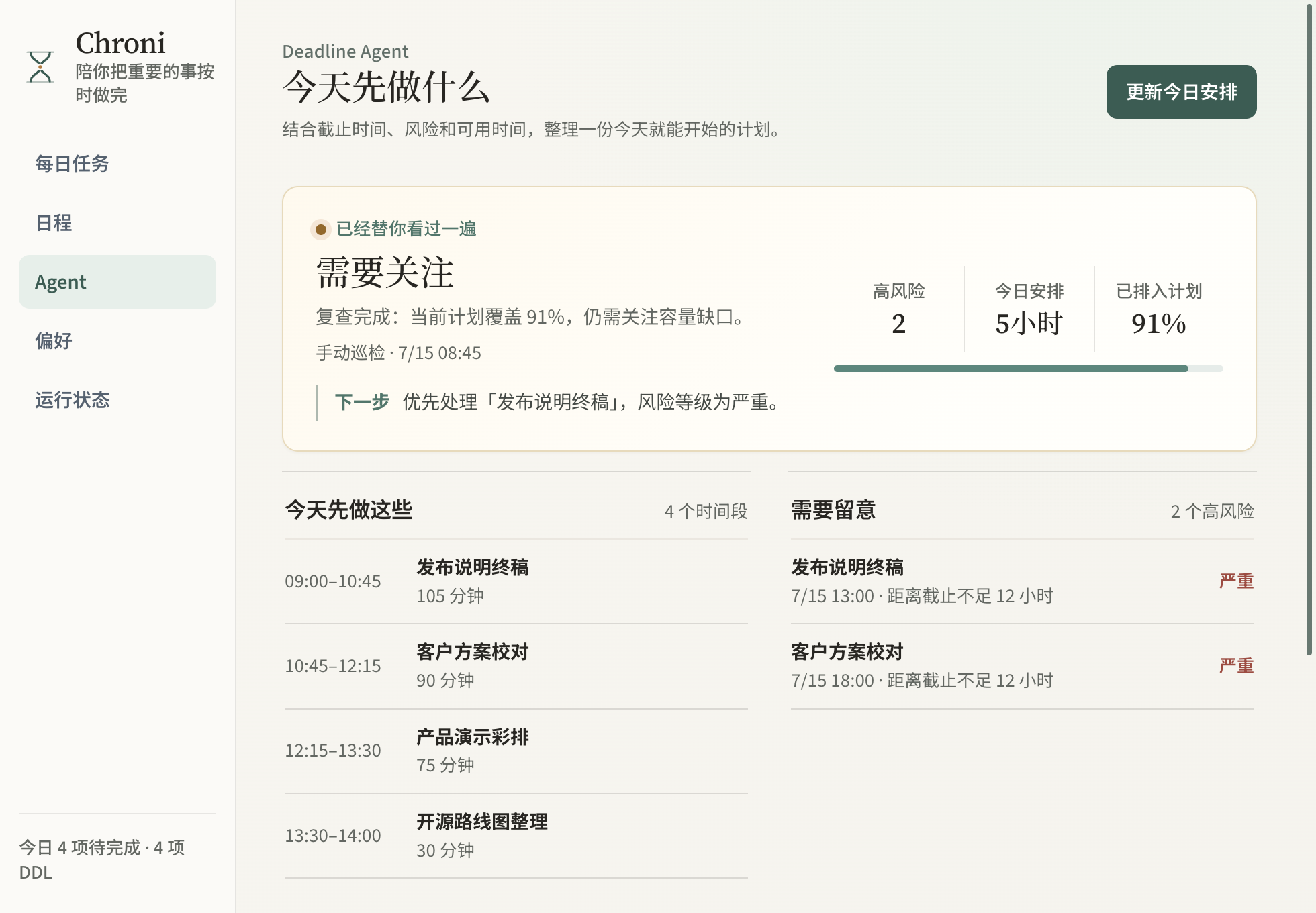Image resolution: width=1316 pixels, height=913 pixels.
Task: Open the 产品演示彩排 schedule row
Action: (x=516, y=751)
